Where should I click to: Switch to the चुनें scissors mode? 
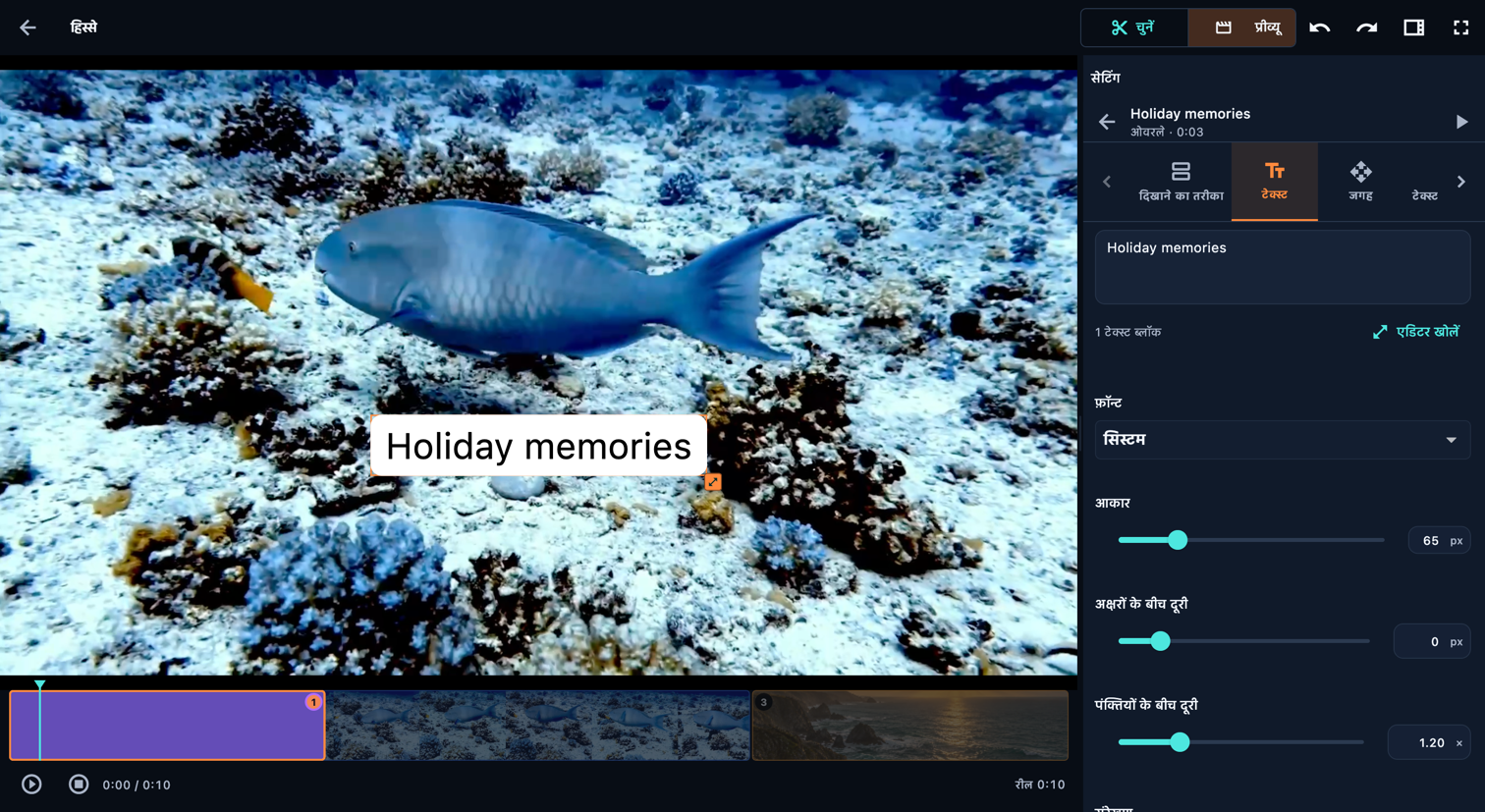coord(1134,27)
